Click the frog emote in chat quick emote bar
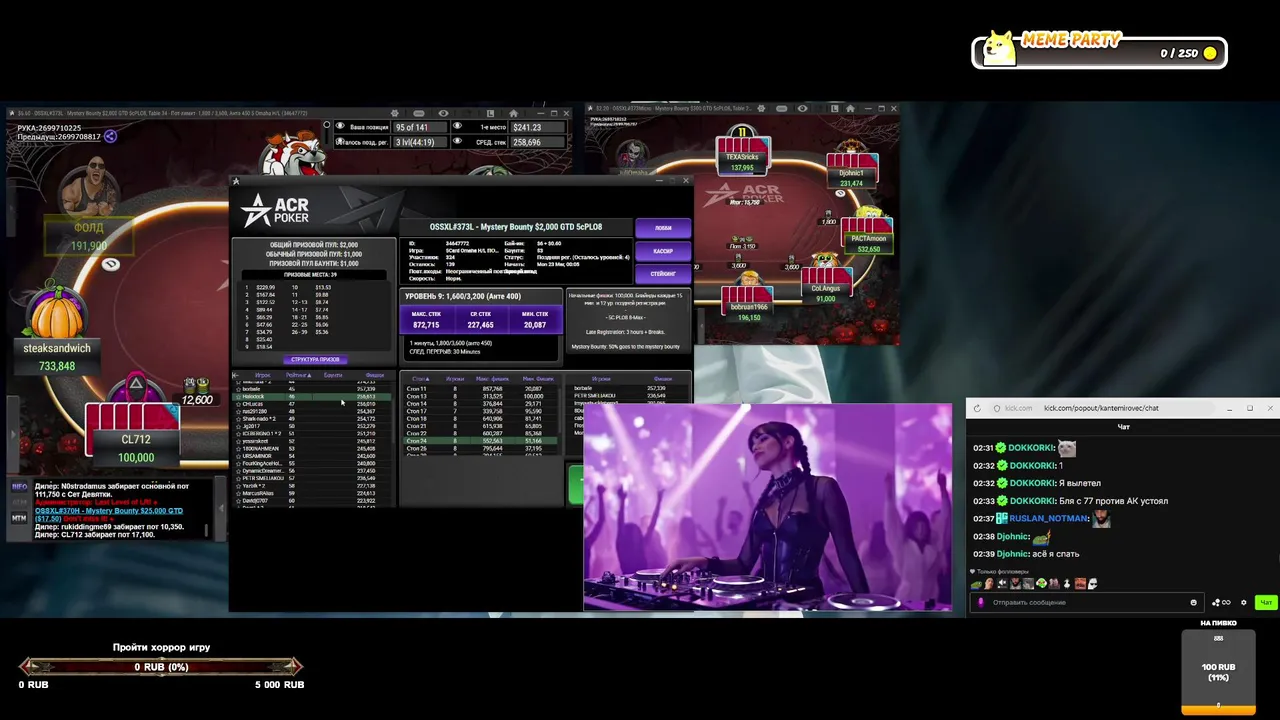 (x=976, y=584)
